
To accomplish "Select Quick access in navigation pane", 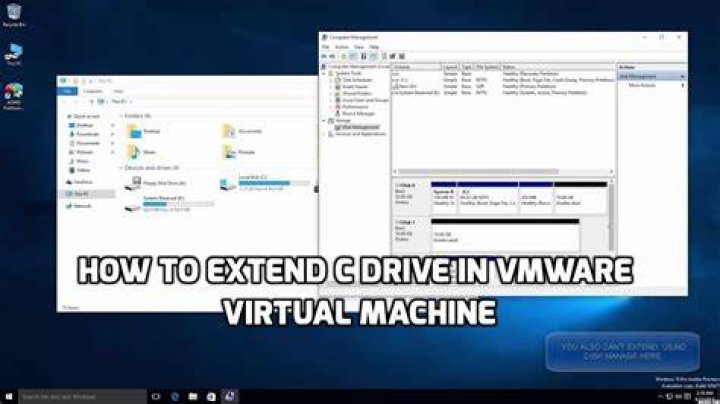I will click(83, 116).
